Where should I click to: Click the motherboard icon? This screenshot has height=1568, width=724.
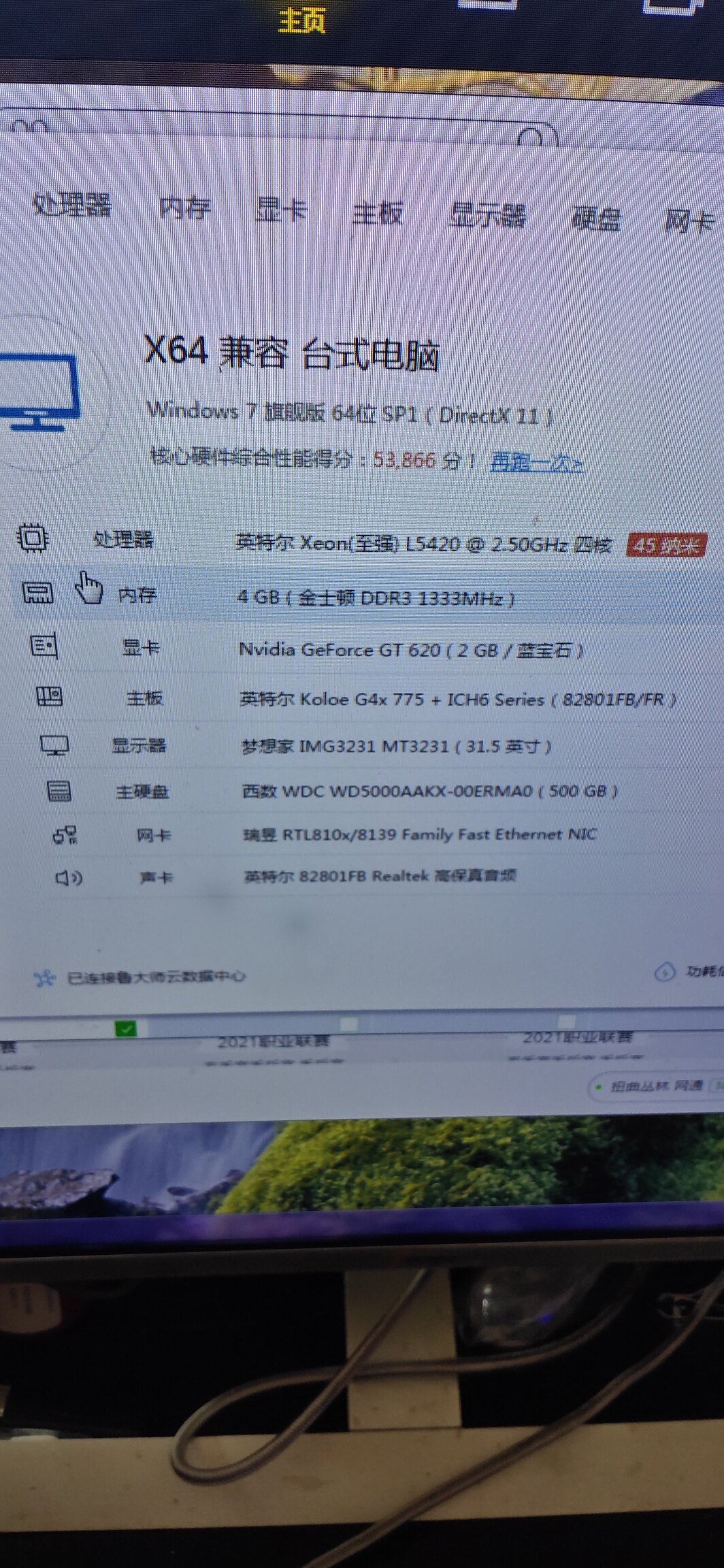coord(49,696)
